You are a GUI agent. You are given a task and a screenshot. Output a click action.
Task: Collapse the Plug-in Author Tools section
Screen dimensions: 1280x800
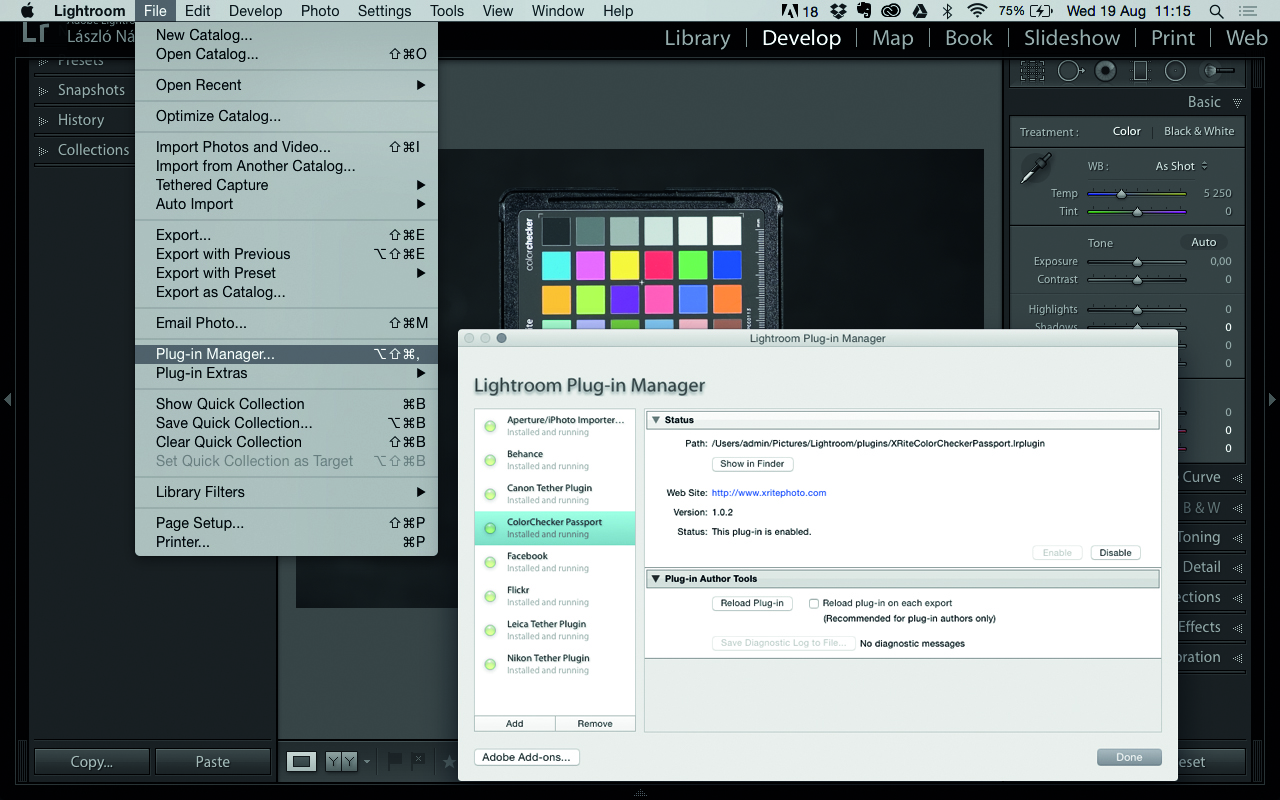[655, 579]
